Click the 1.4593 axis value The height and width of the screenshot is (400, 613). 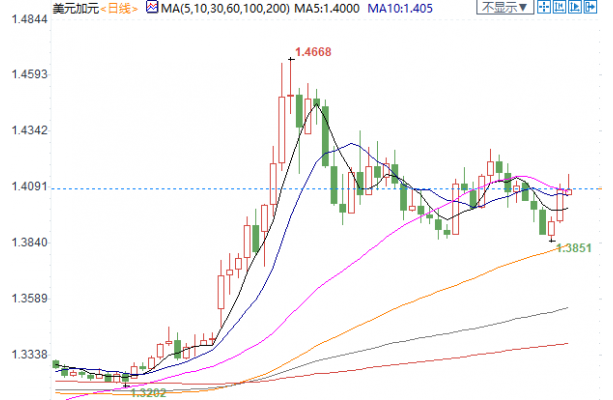pos(30,74)
